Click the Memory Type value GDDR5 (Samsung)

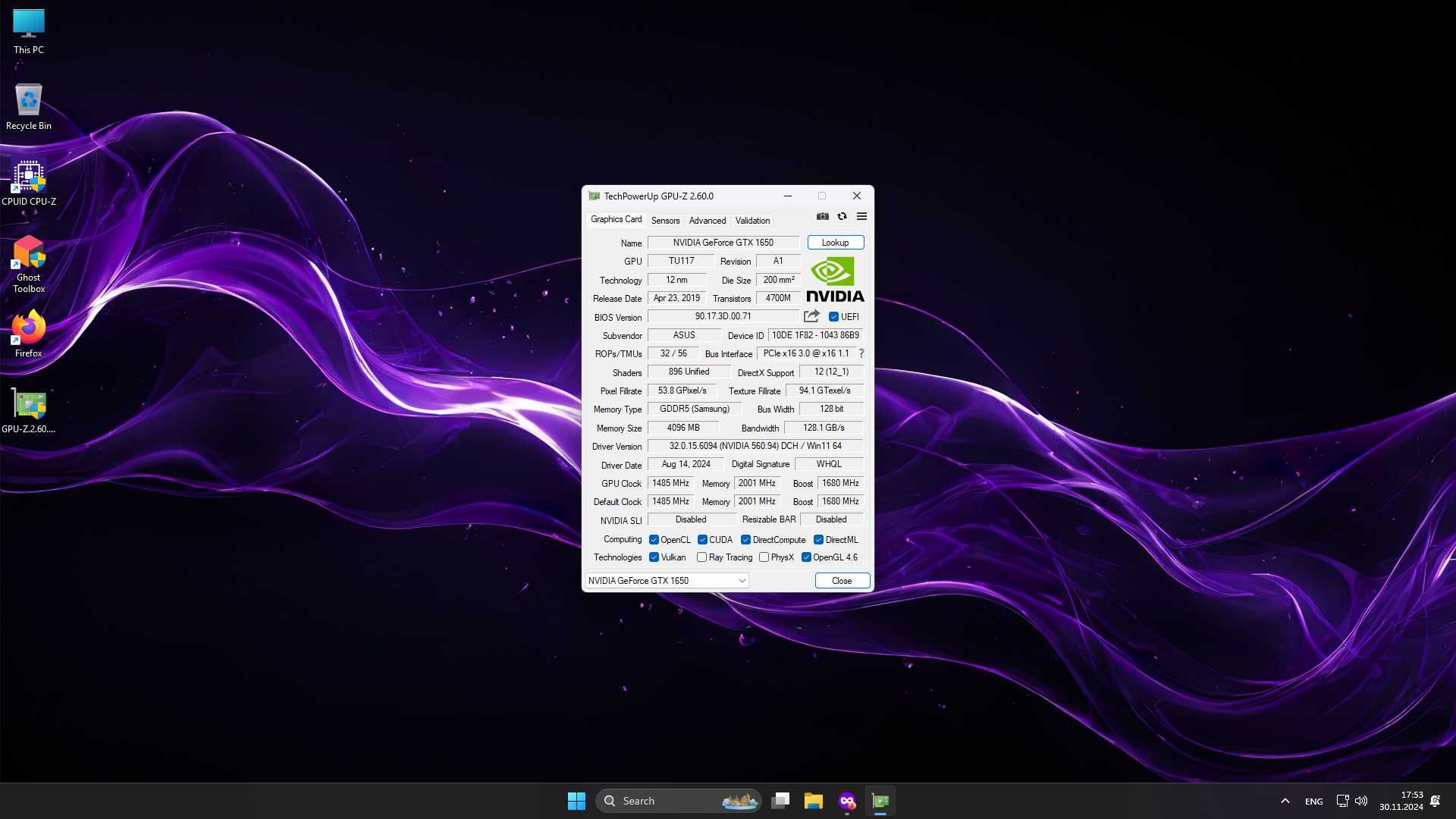(694, 409)
